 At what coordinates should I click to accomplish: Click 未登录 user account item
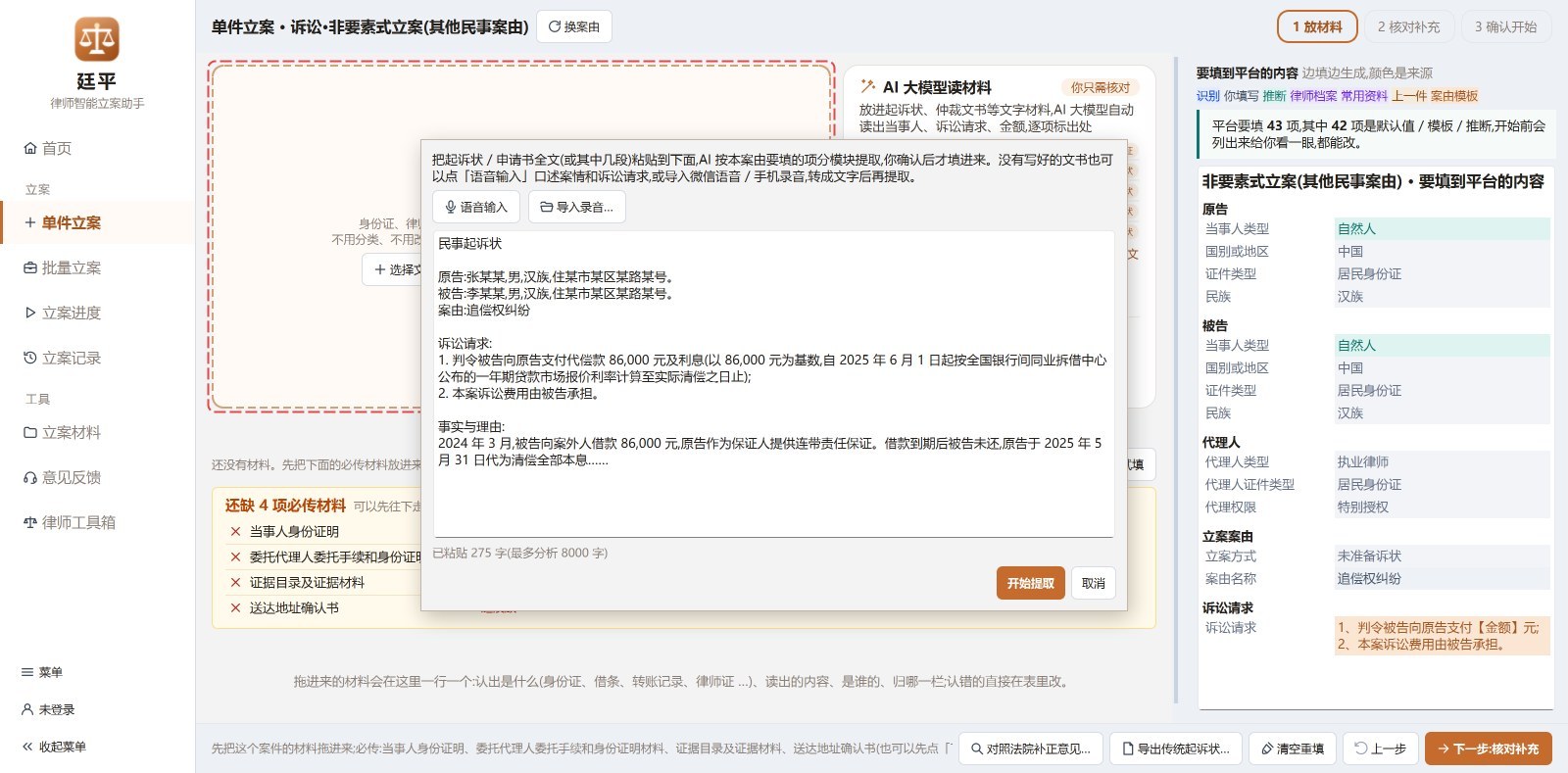pyautogui.click(x=48, y=709)
